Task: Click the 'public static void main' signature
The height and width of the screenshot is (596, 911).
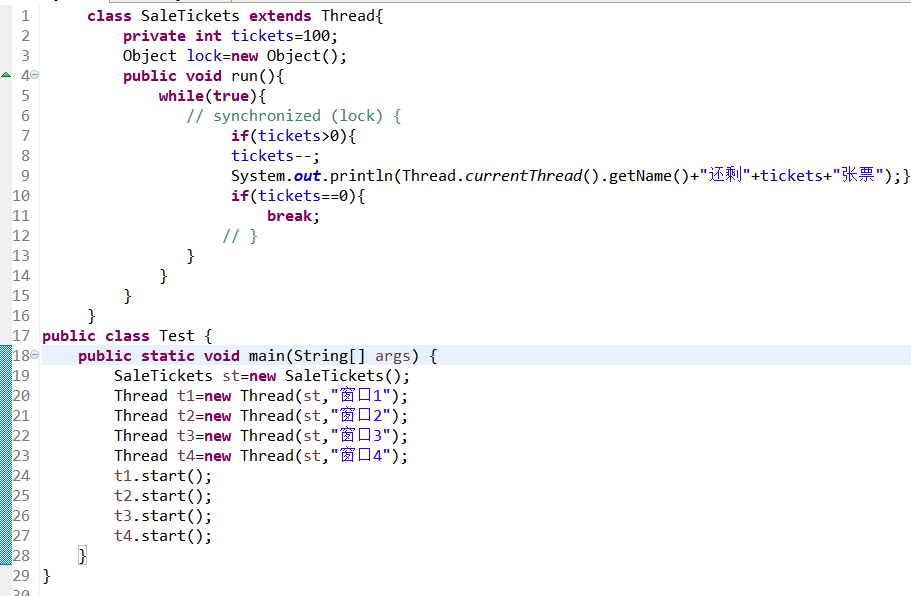Action: tap(257, 356)
